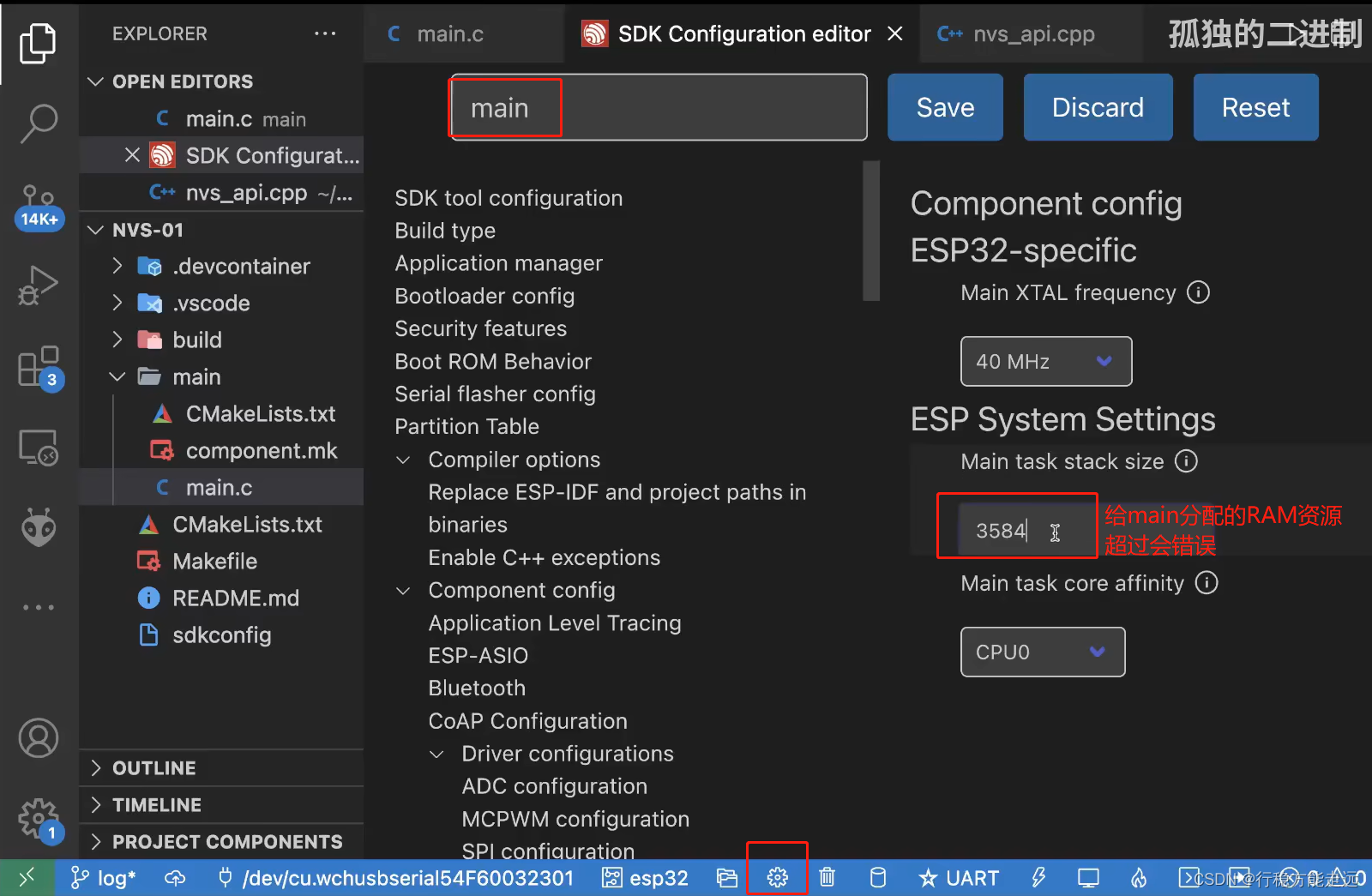
Task: Save the SDK configuration
Action: [945, 107]
